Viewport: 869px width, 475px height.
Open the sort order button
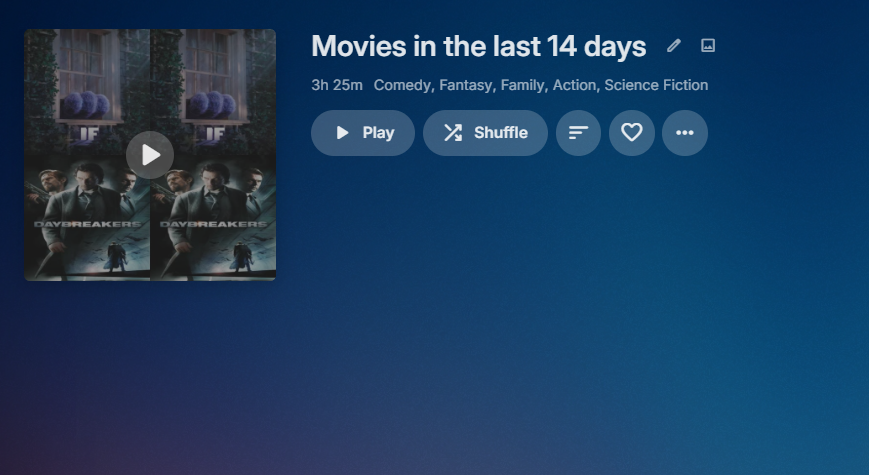pyautogui.click(x=579, y=133)
